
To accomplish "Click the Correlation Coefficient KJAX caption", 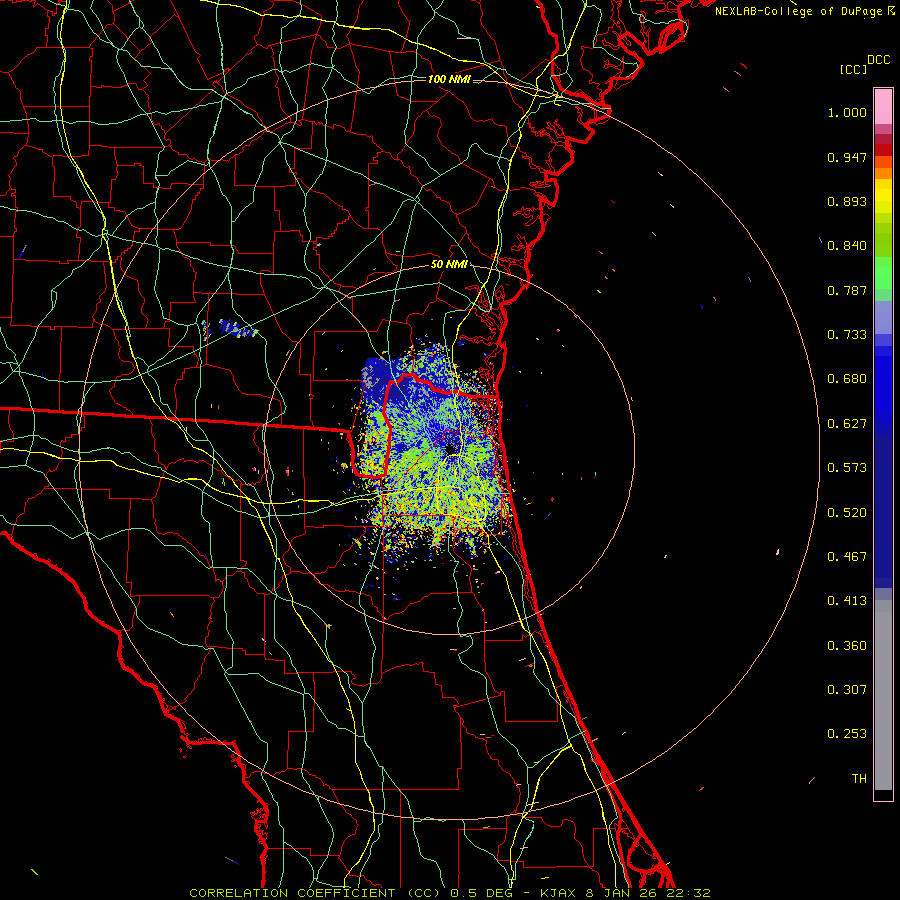I will (450, 893).
